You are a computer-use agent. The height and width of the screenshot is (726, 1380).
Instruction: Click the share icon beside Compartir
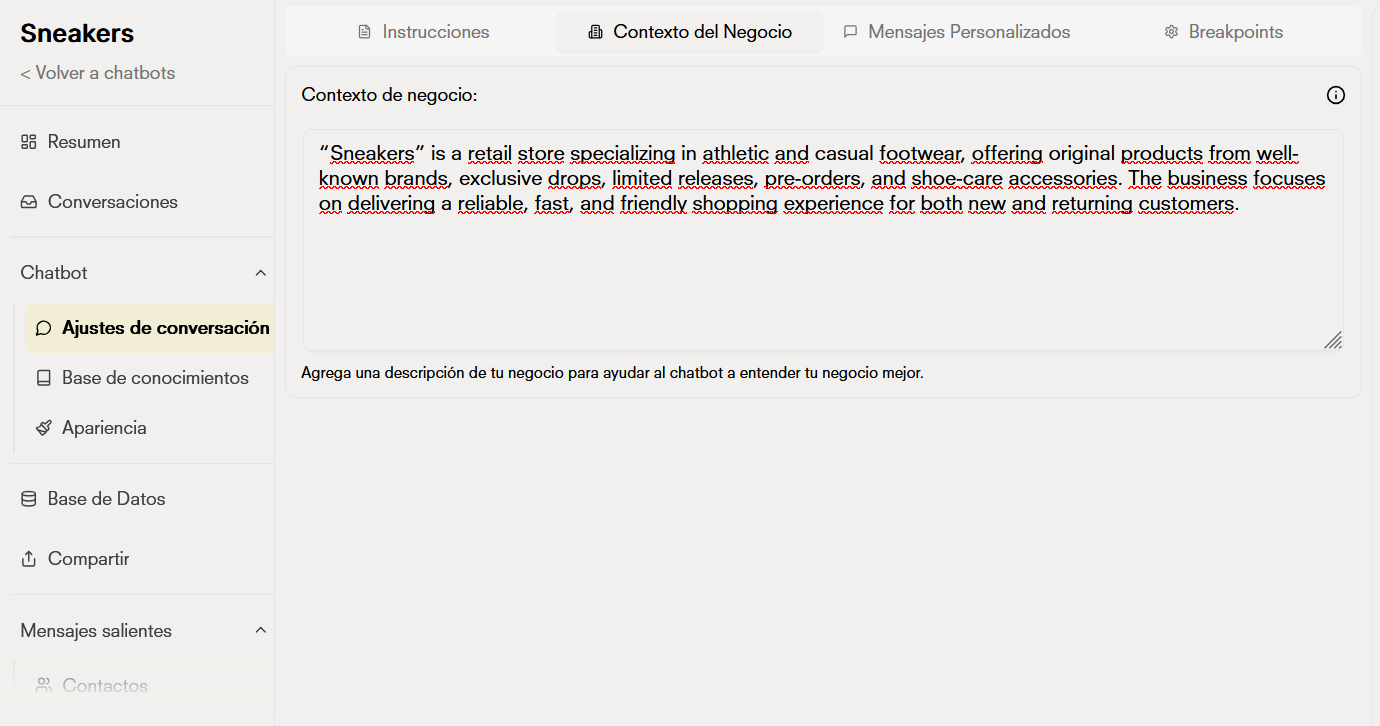click(x=28, y=558)
